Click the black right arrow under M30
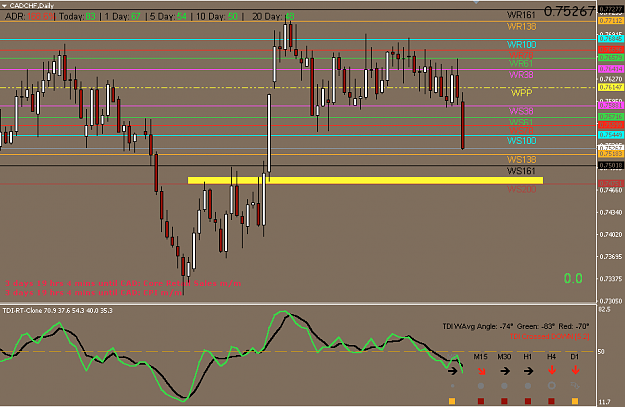625x407 pixels. coord(505,371)
